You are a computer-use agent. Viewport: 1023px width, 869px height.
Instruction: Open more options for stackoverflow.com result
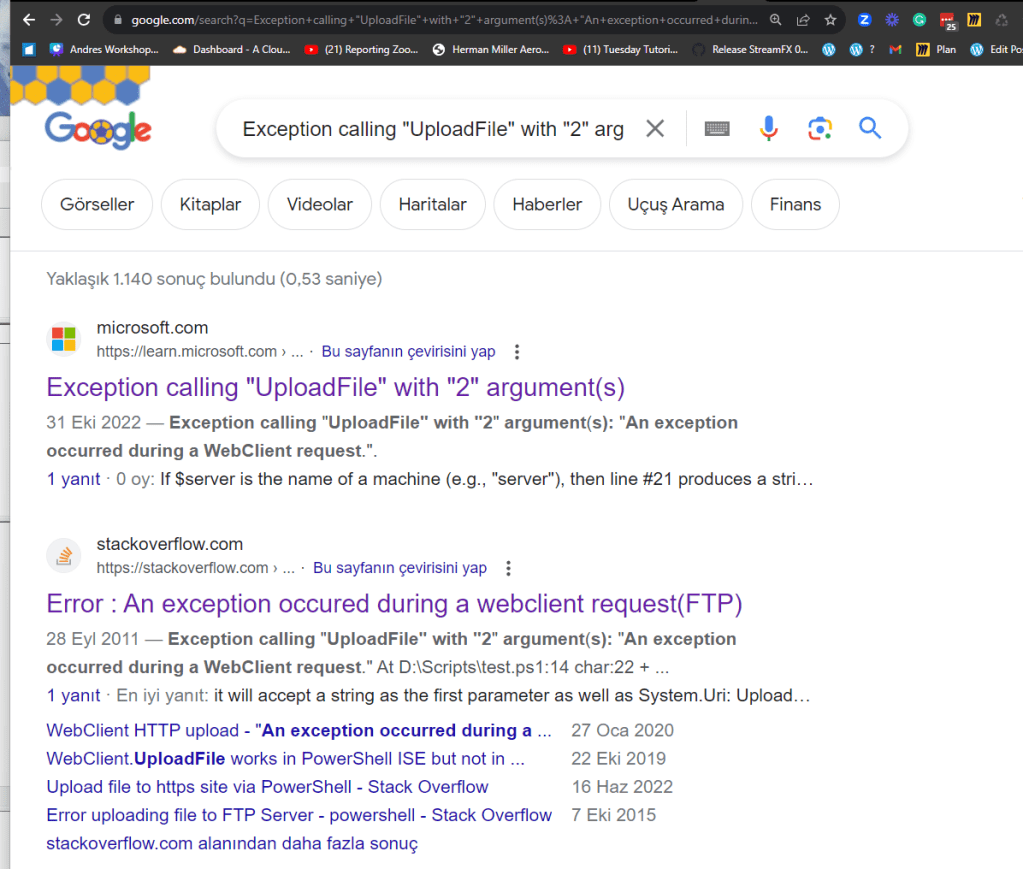(x=508, y=568)
